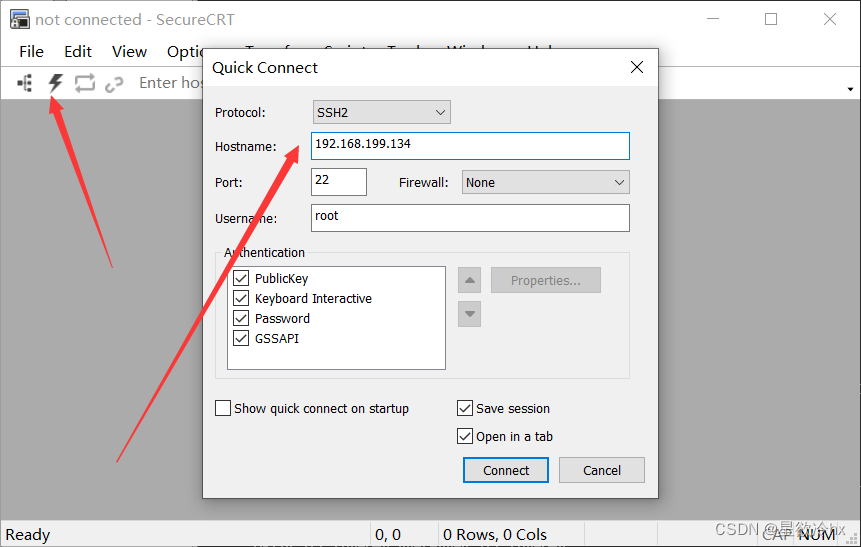Toggle the Save session checkbox

[x=465, y=408]
